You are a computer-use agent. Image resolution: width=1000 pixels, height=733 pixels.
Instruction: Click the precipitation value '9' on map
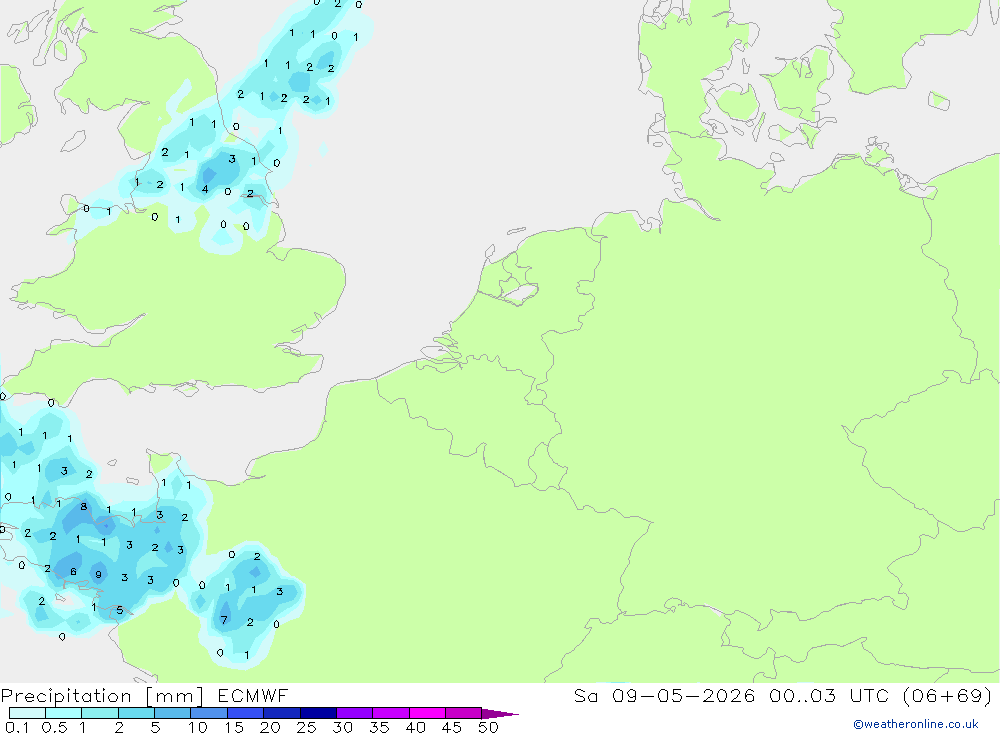98,574
